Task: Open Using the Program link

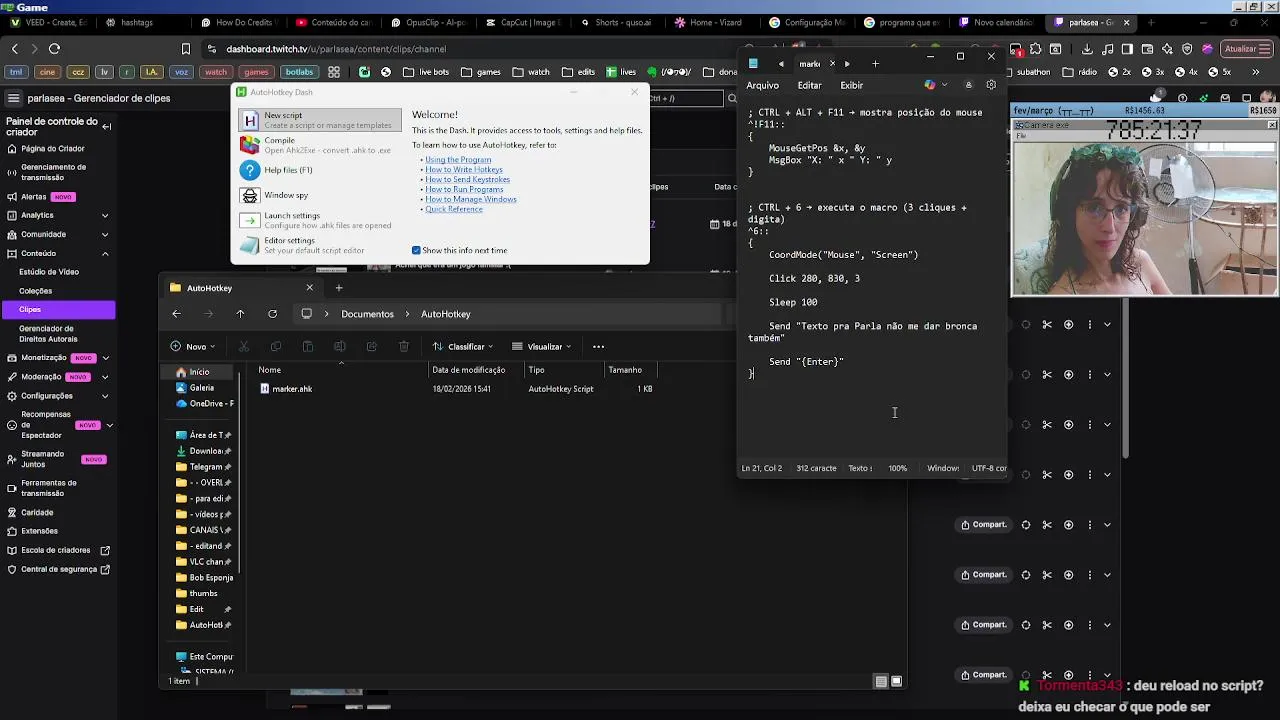Action: (x=458, y=160)
